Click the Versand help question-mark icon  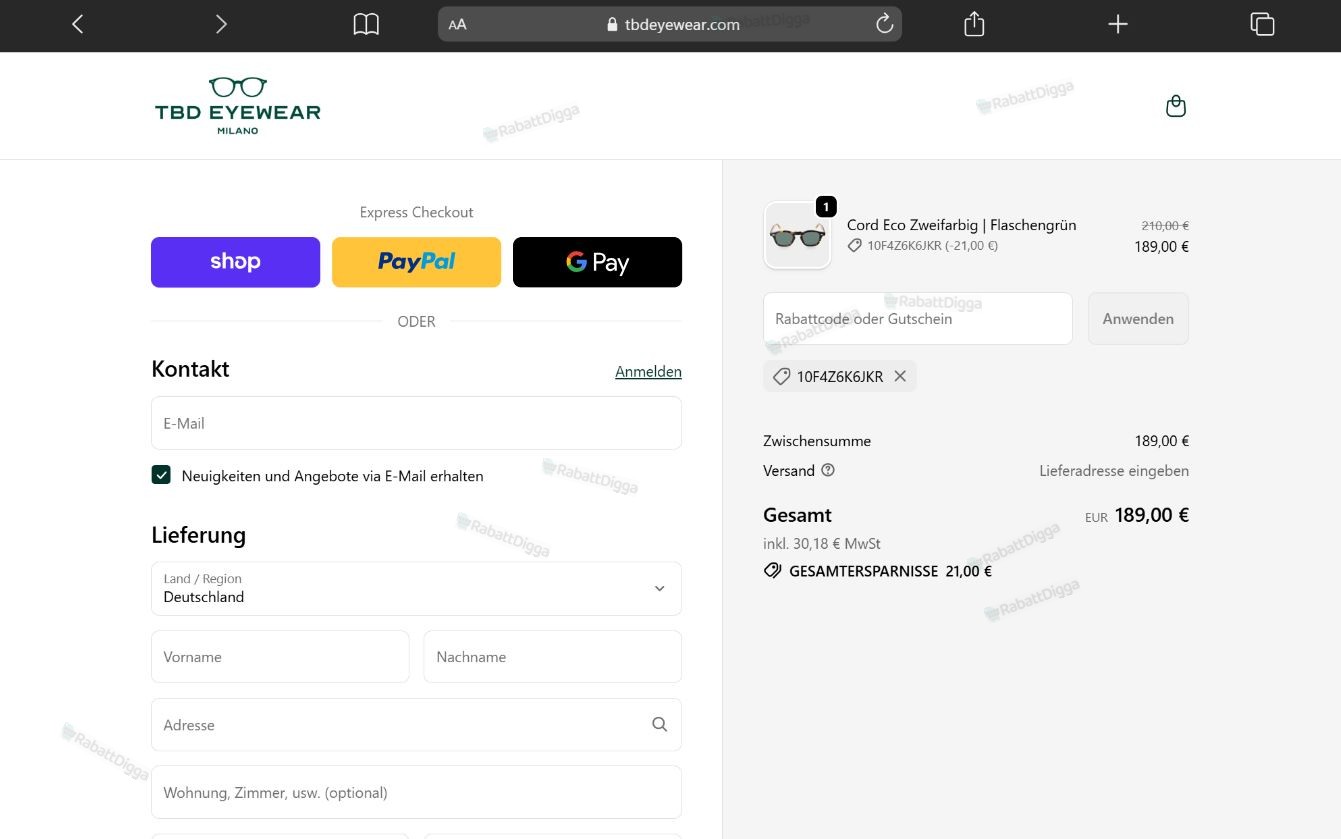pos(828,470)
